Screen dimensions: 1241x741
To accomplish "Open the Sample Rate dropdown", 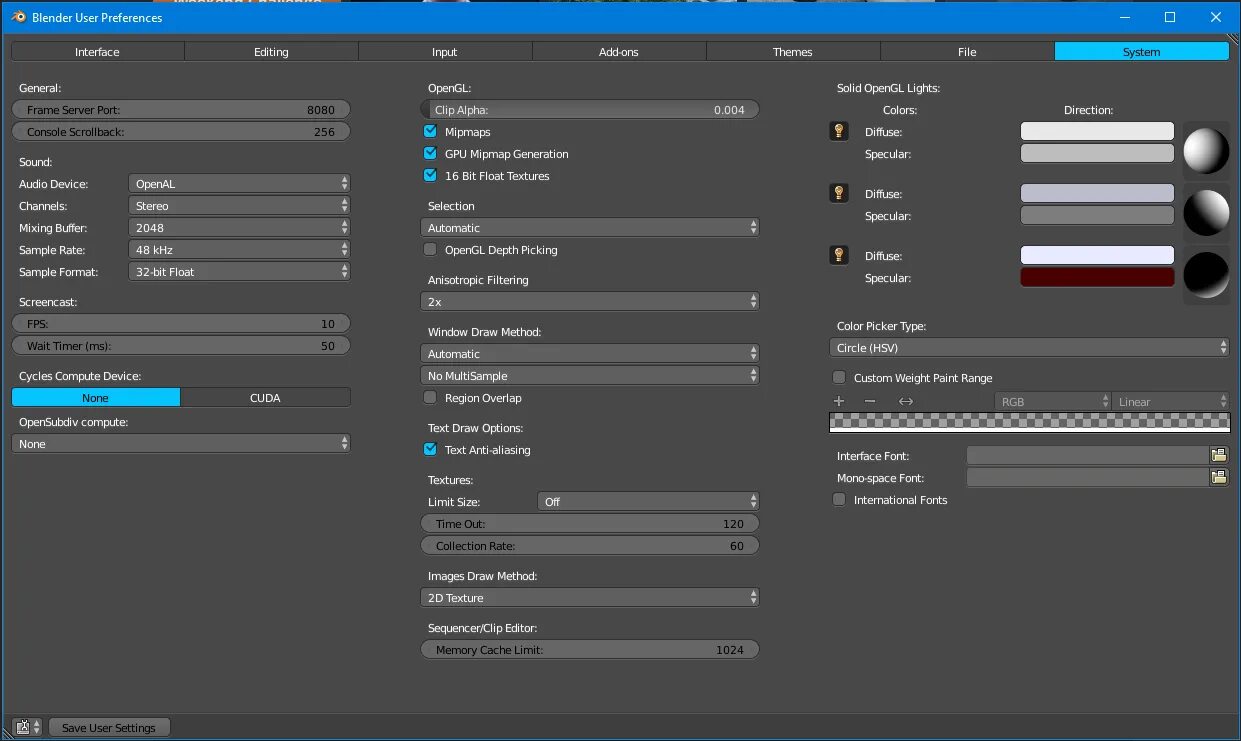I will (x=240, y=249).
